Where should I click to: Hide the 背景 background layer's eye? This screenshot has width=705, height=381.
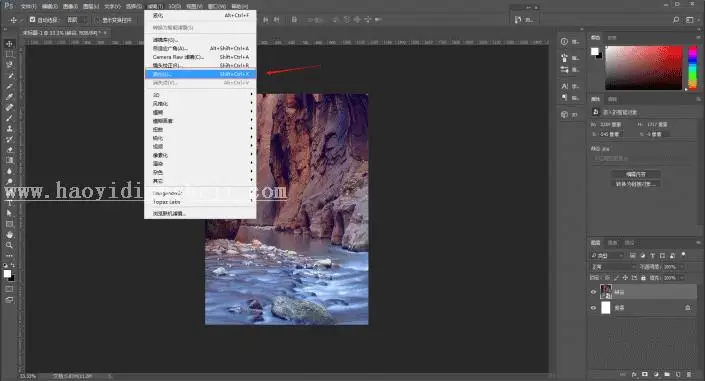tap(593, 308)
